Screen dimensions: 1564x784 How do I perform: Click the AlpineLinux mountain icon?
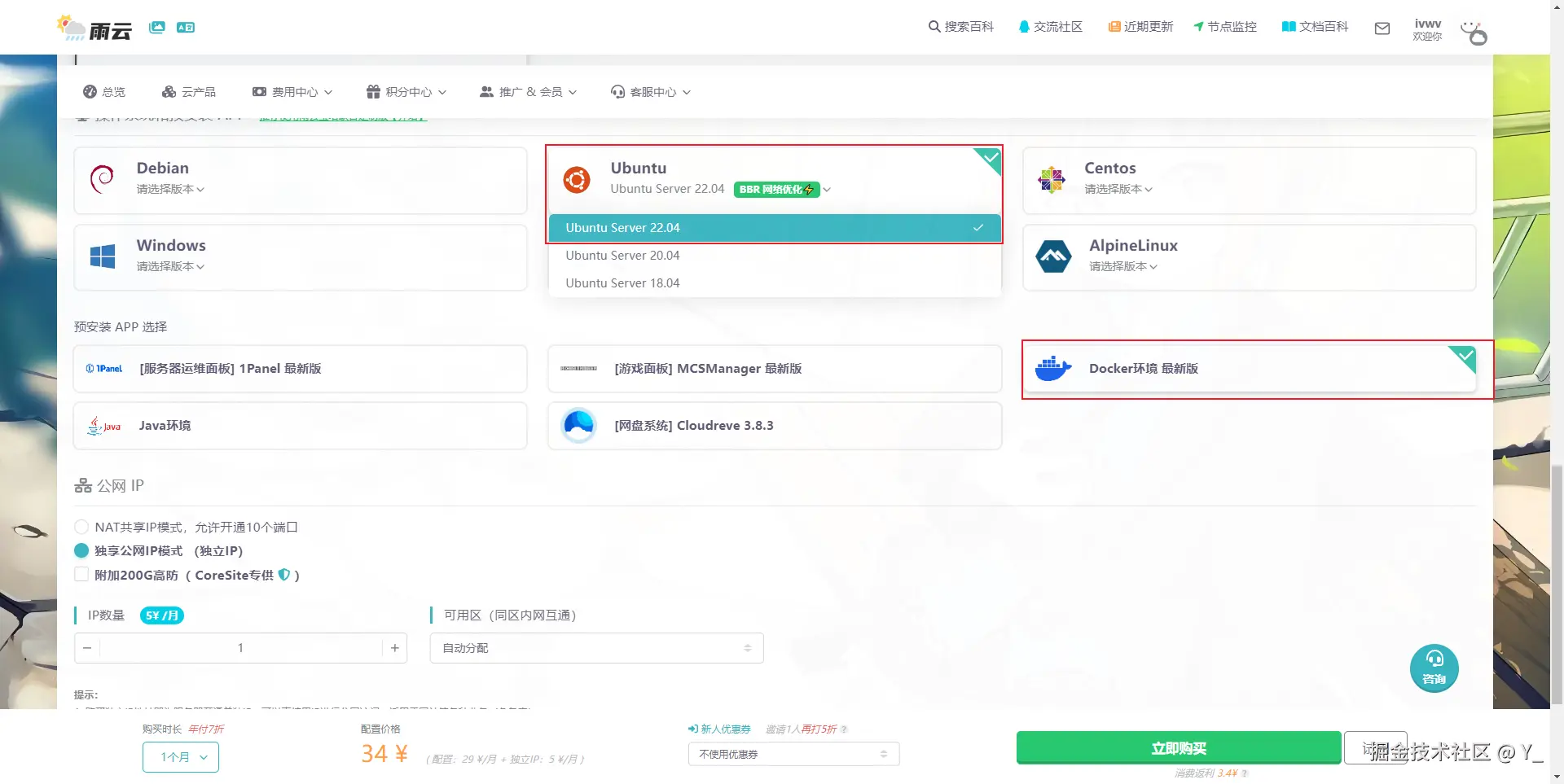pos(1052,256)
